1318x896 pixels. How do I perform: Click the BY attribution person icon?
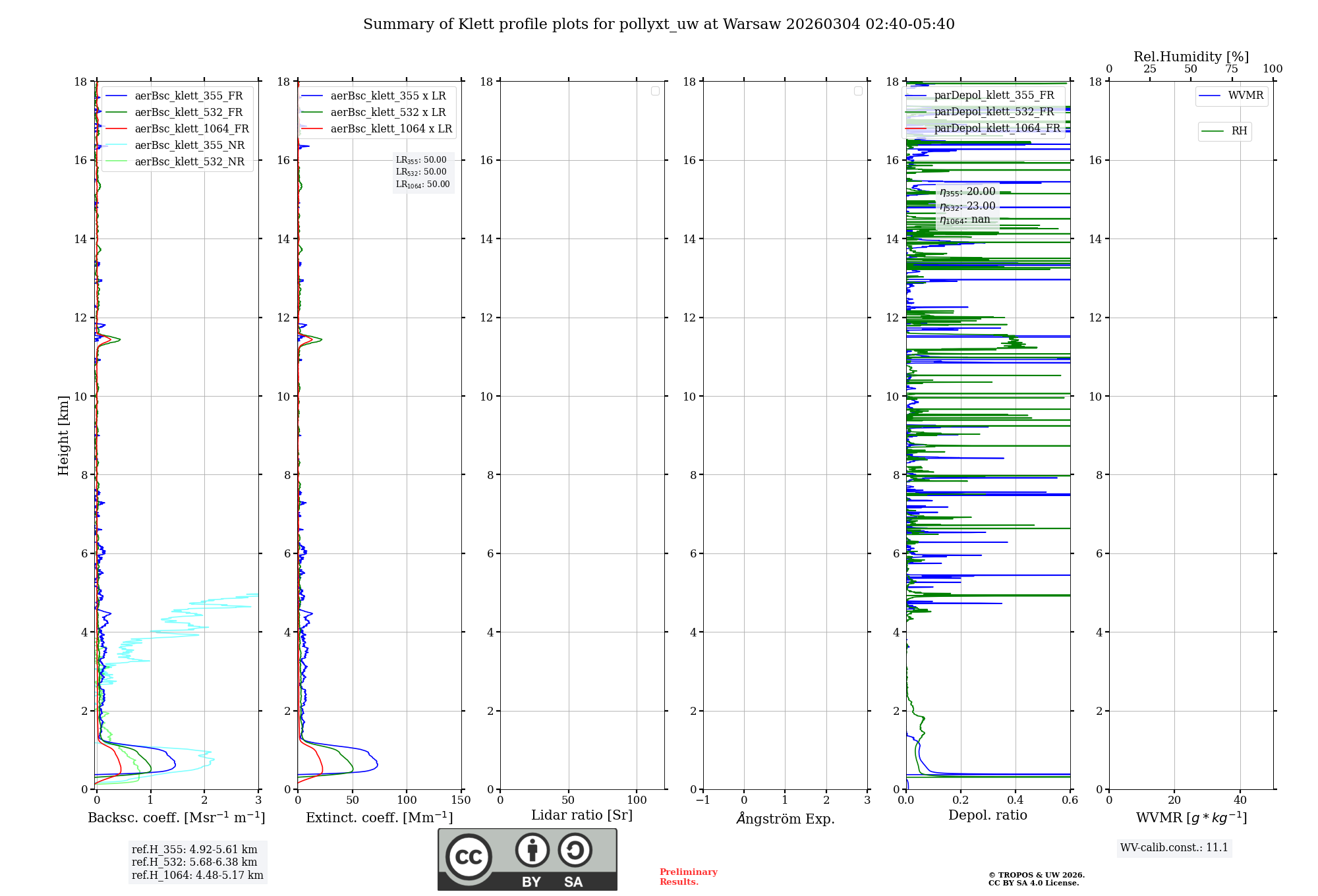532,850
